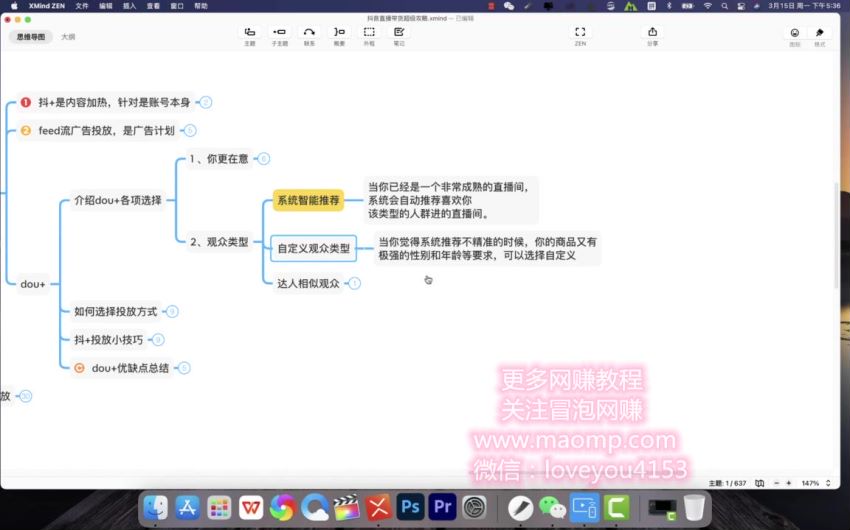Screen dimensions: 850x530
Task: Expand the 达人相似观众 branch
Action: 355,283
